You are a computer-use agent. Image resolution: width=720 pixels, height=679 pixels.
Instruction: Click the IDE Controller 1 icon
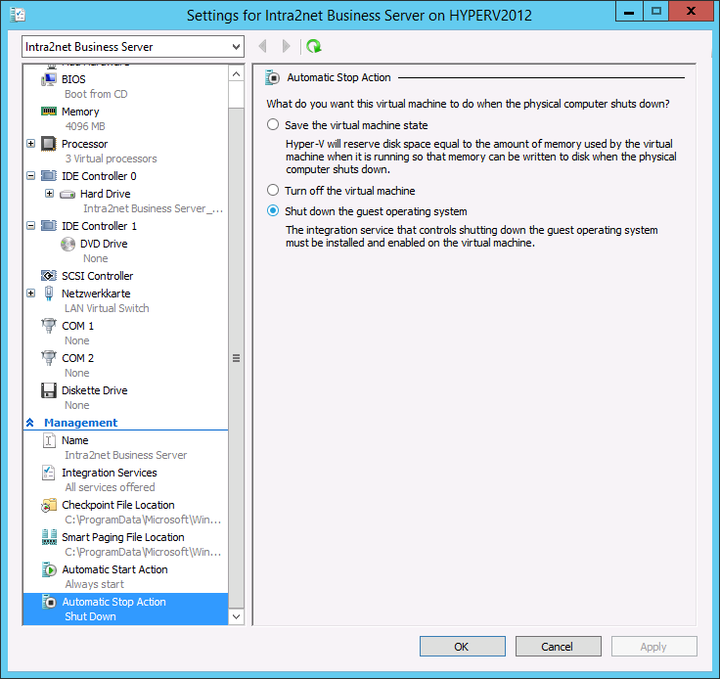click(49, 226)
